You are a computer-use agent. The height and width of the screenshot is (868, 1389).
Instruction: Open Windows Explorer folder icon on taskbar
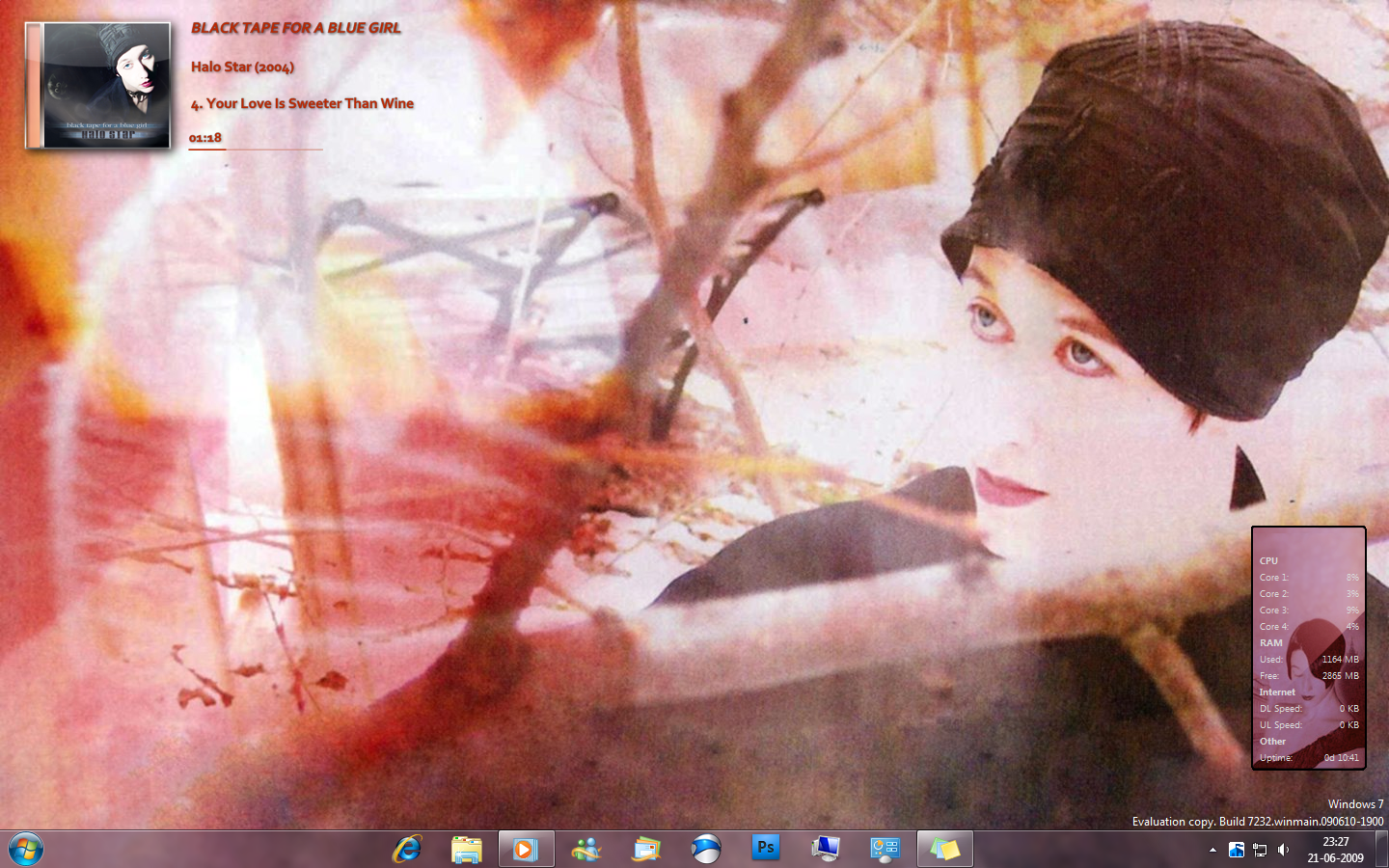467,849
